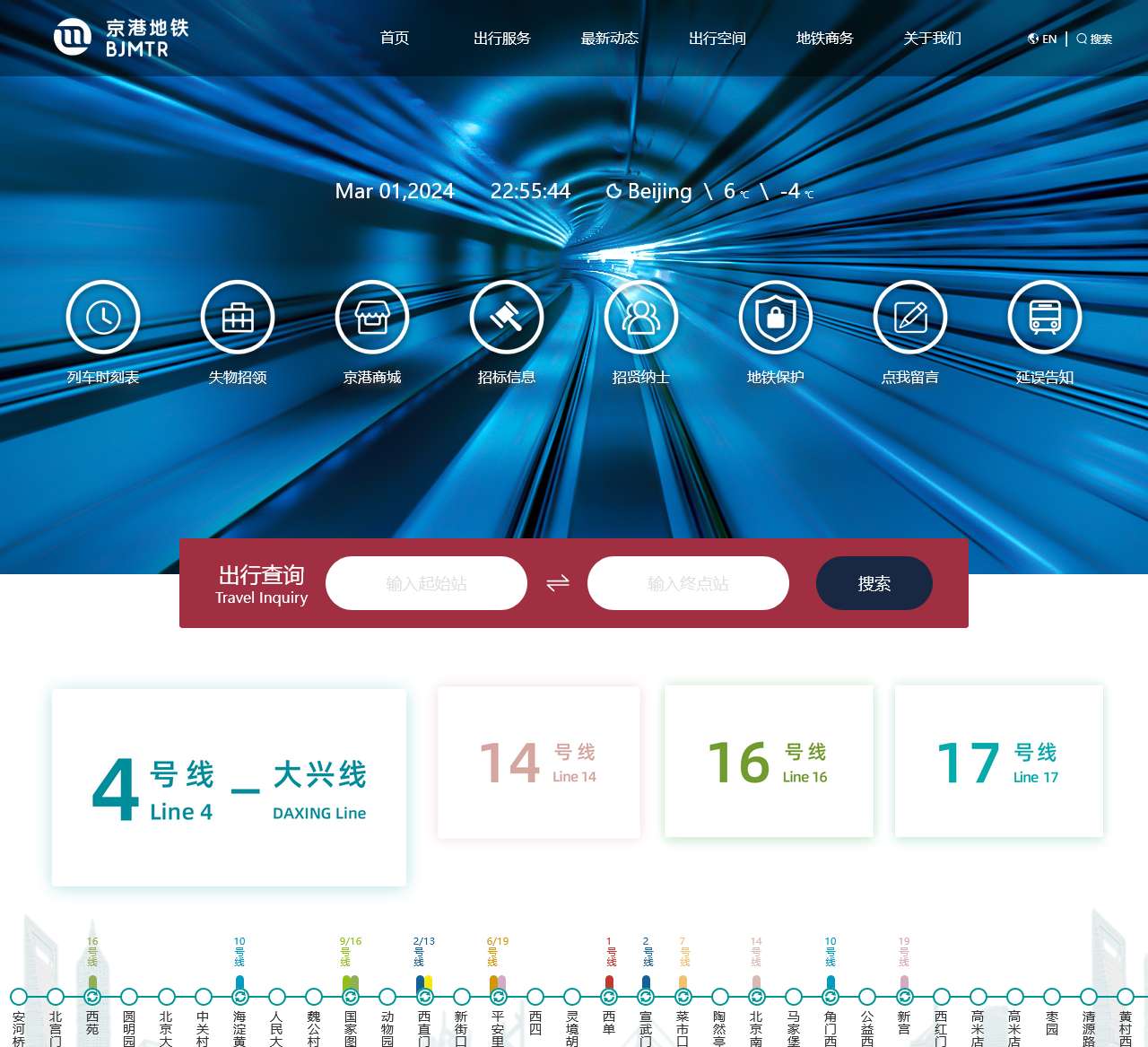Open the recruitment people icon
The height and width of the screenshot is (1047, 1148).
tap(641, 317)
